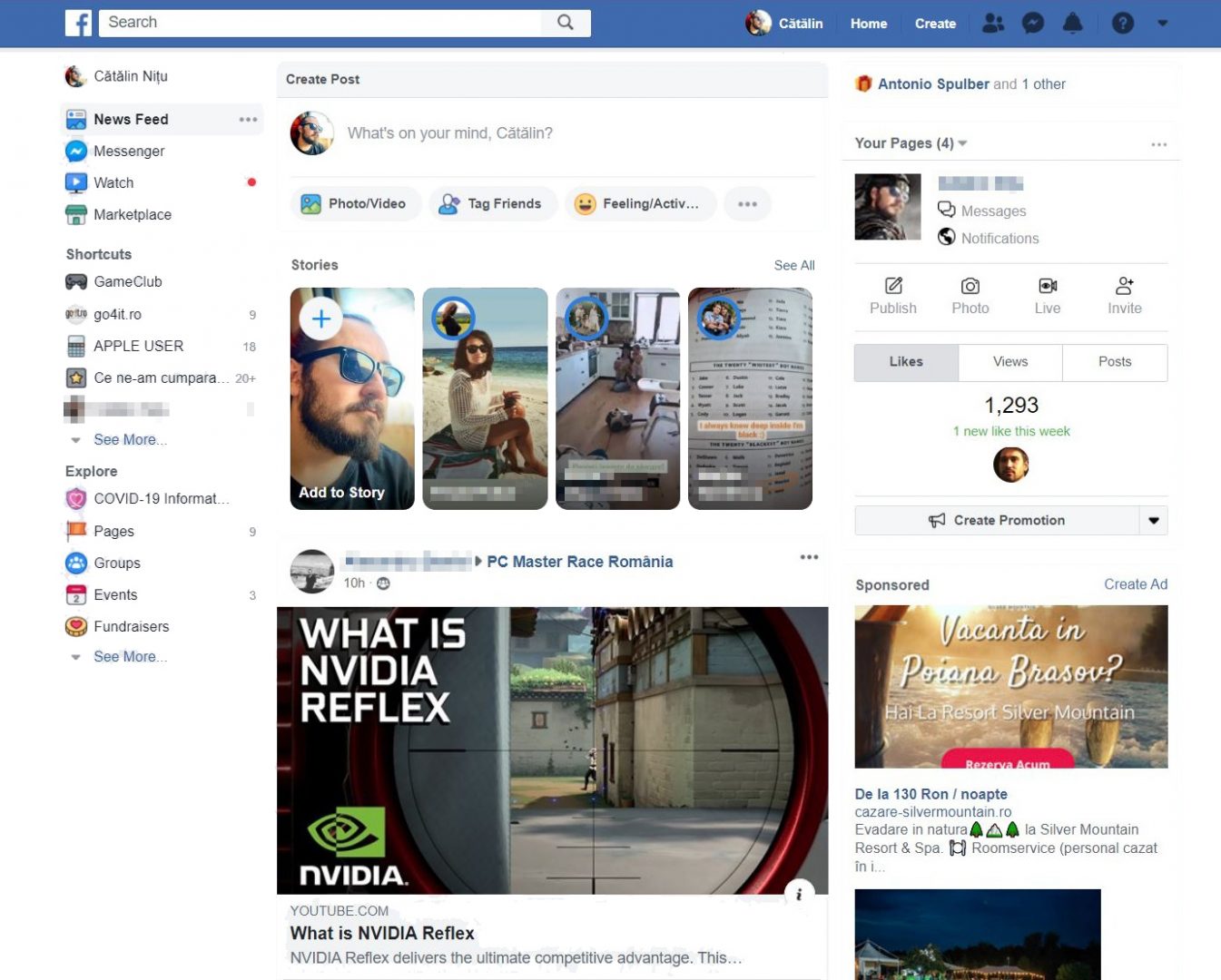Click the Live video icon for page

1047,296
